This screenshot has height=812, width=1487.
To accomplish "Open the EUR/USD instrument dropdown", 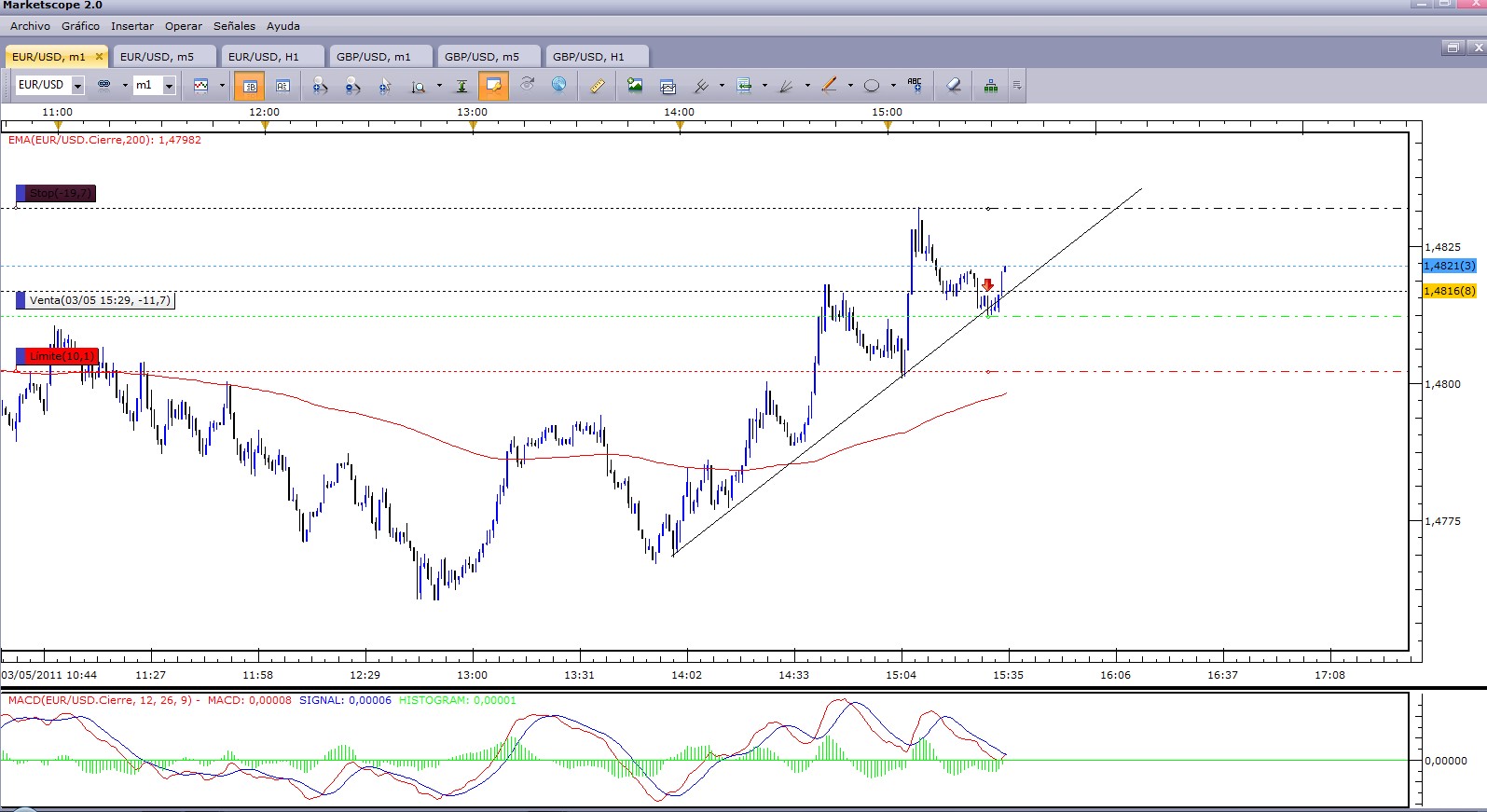I will click(77, 86).
